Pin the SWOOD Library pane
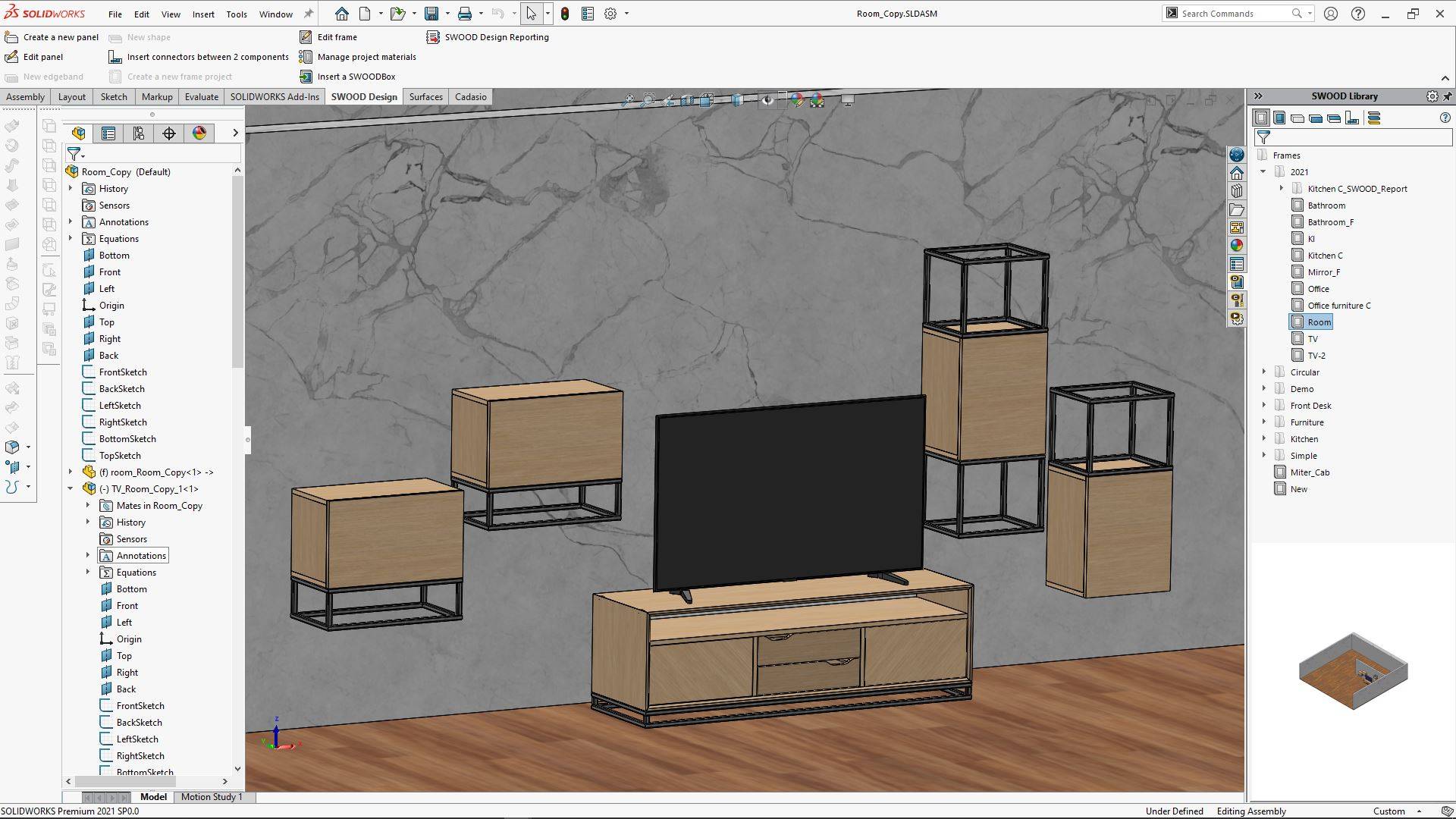Image resolution: width=1456 pixels, height=819 pixels. coord(1448,96)
